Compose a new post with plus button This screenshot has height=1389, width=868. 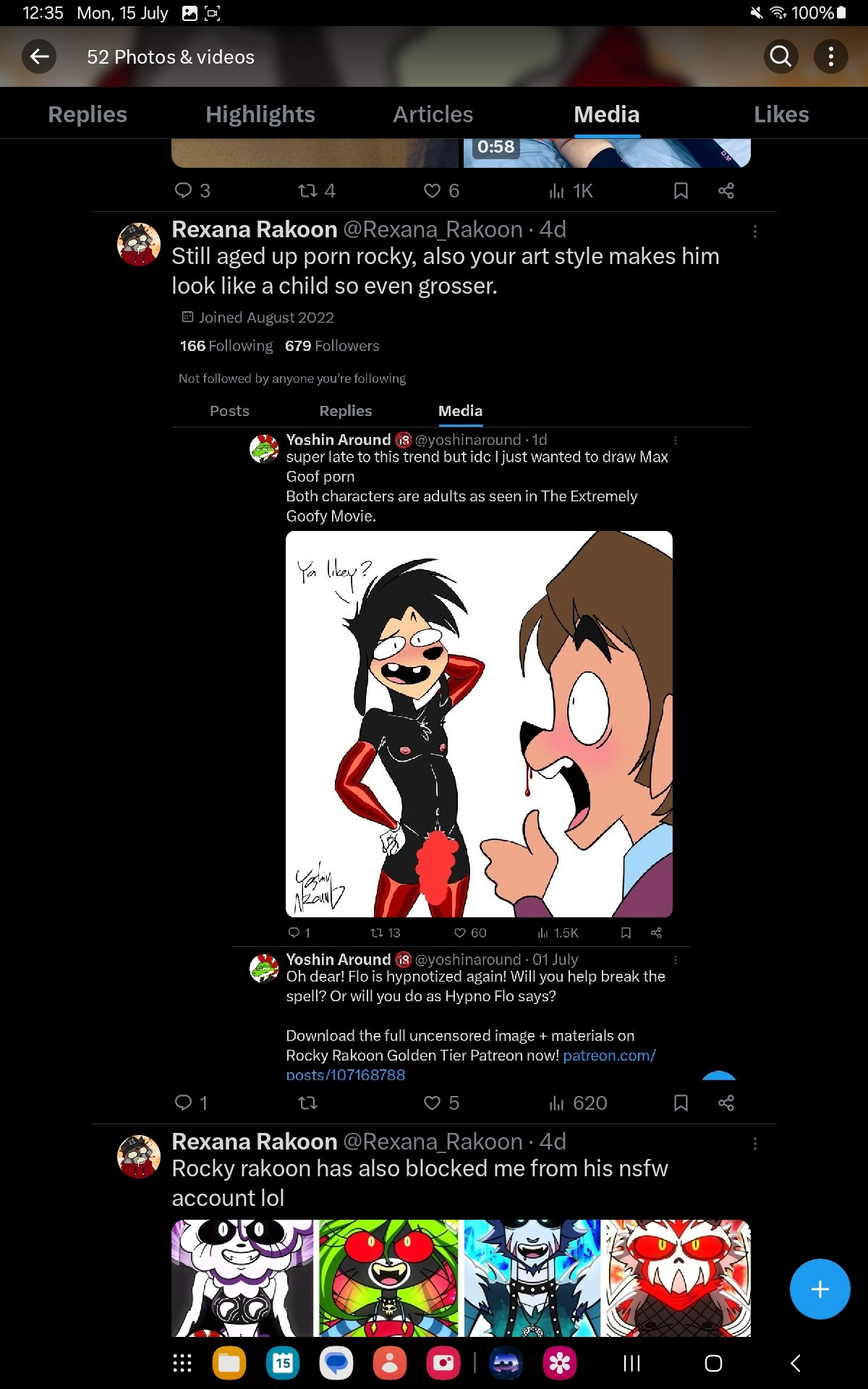[x=820, y=1289]
